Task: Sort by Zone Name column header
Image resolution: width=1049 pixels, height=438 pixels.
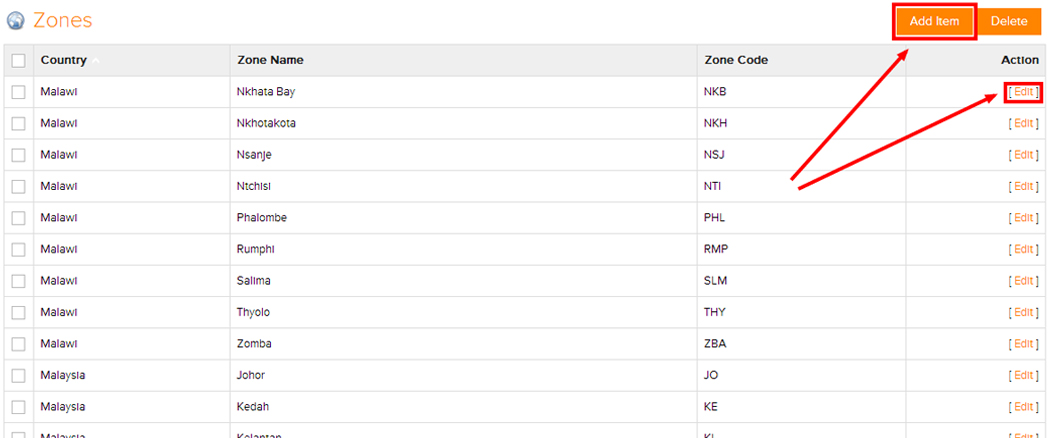Action: (270, 60)
